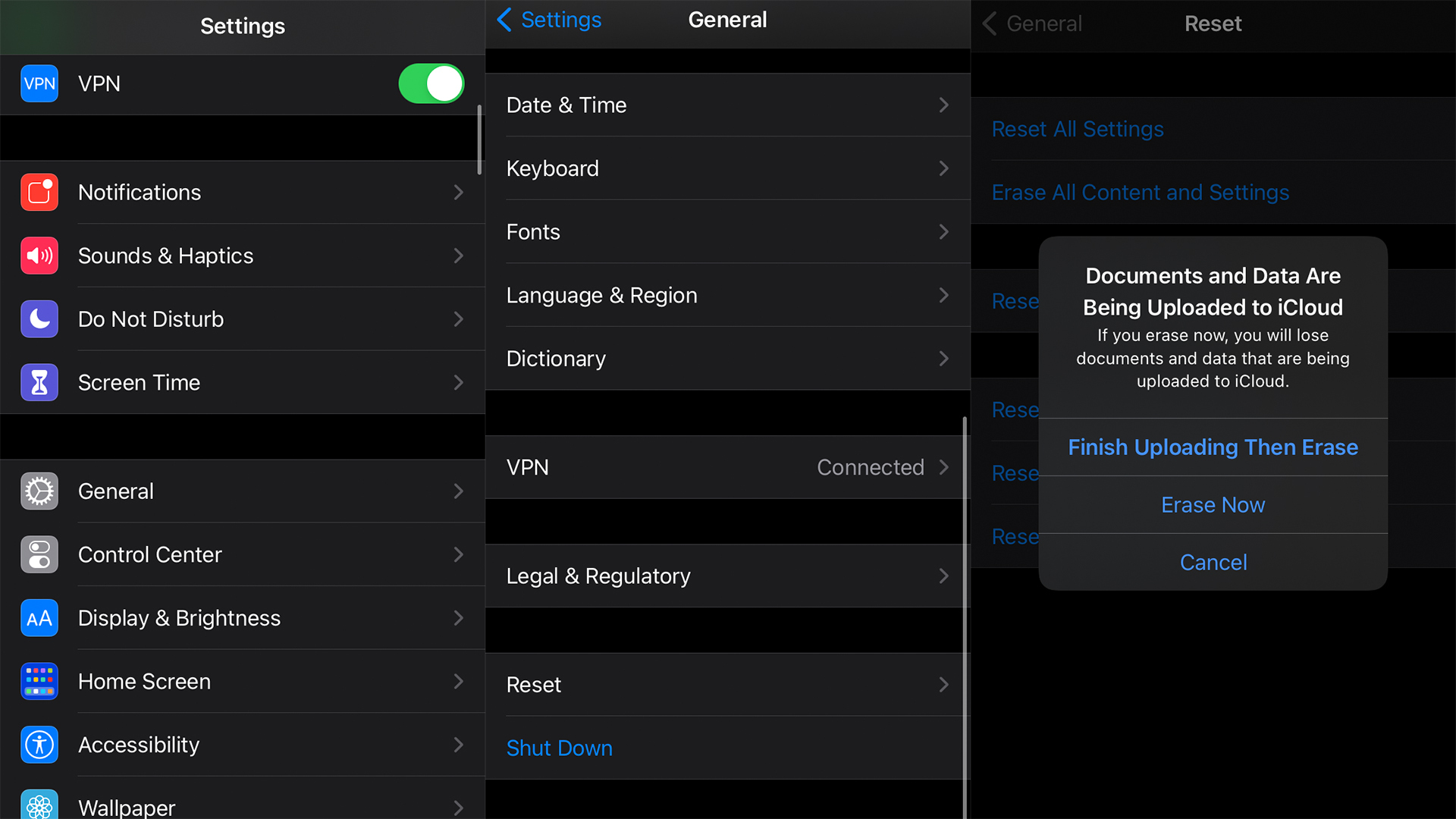Tap the Control Center icon
The width and height of the screenshot is (1456, 819).
coord(39,555)
